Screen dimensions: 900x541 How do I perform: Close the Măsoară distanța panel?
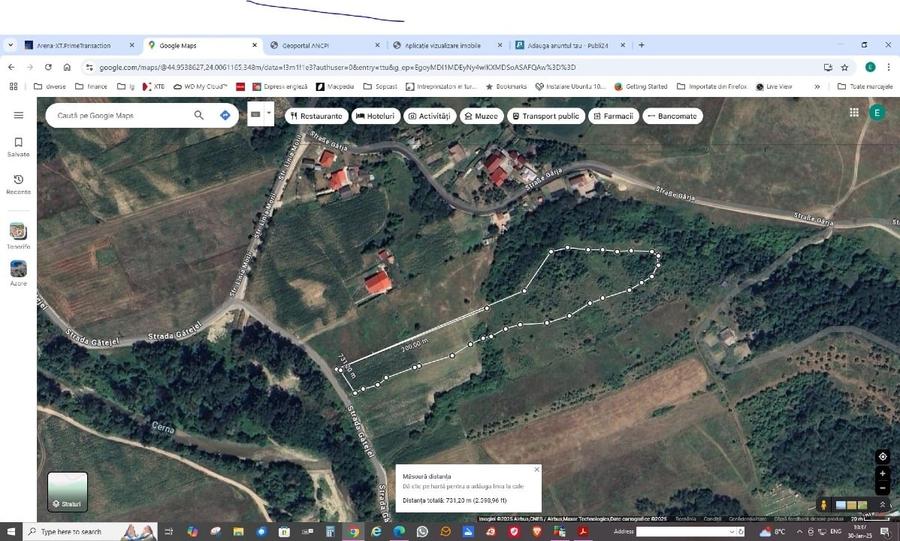[537, 469]
